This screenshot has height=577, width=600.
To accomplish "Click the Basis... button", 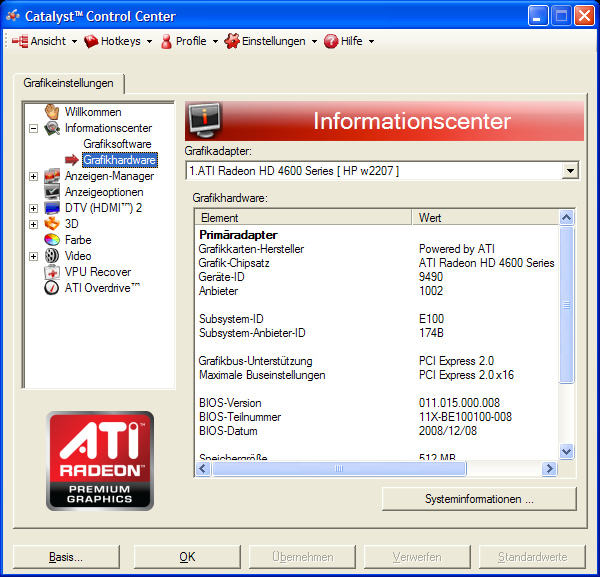I will pyautogui.click(x=66, y=557).
